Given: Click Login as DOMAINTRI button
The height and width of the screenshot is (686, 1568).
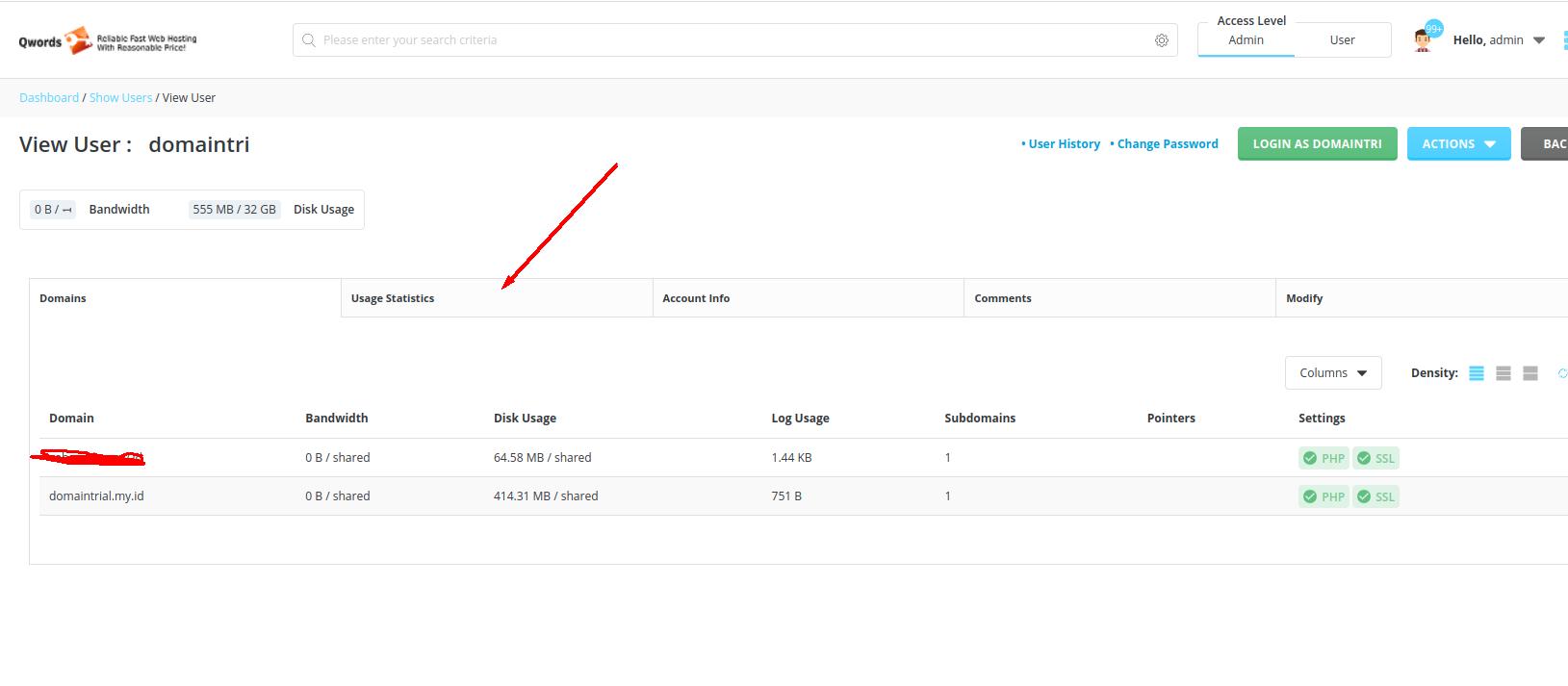Looking at the screenshot, I should pos(1317,143).
